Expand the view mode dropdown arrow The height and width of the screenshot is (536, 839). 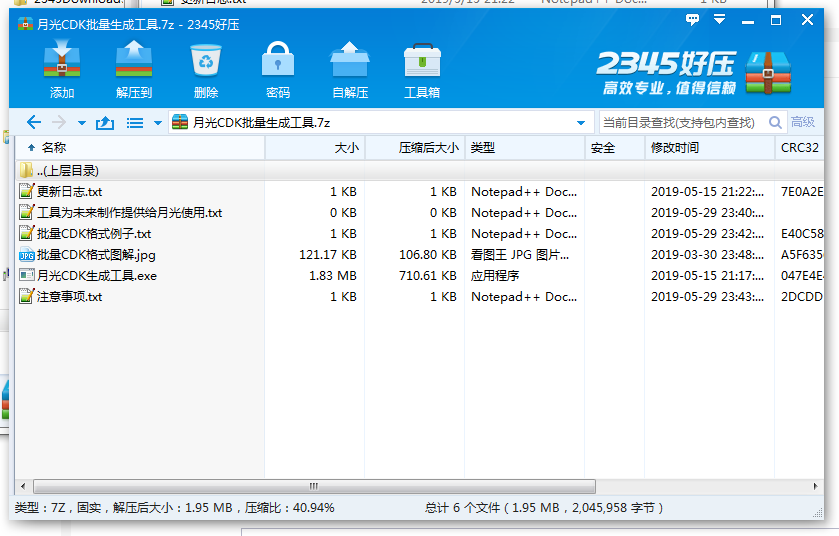(157, 123)
